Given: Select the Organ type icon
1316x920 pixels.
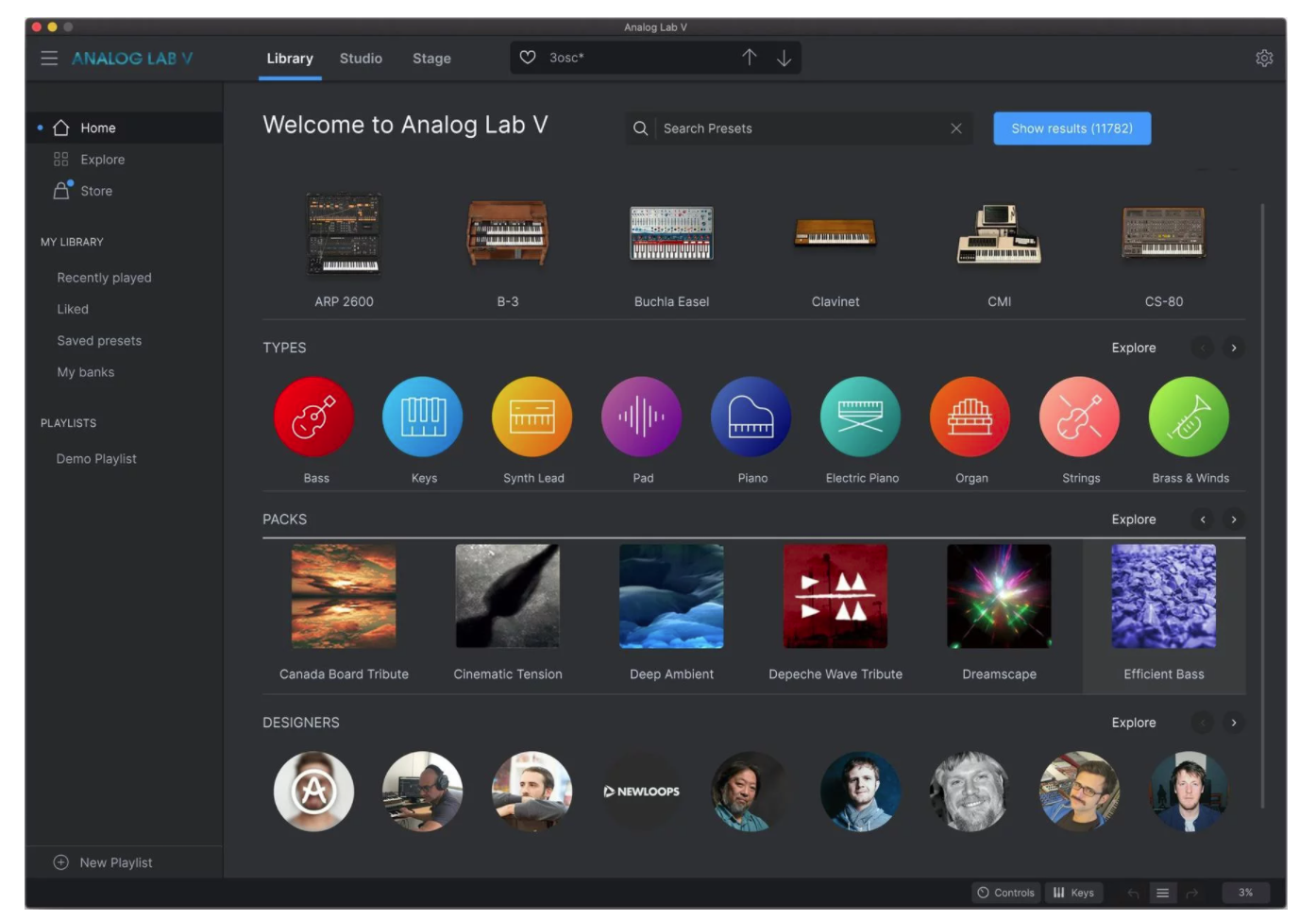Looking at the screenshot, I should point(970,417).
